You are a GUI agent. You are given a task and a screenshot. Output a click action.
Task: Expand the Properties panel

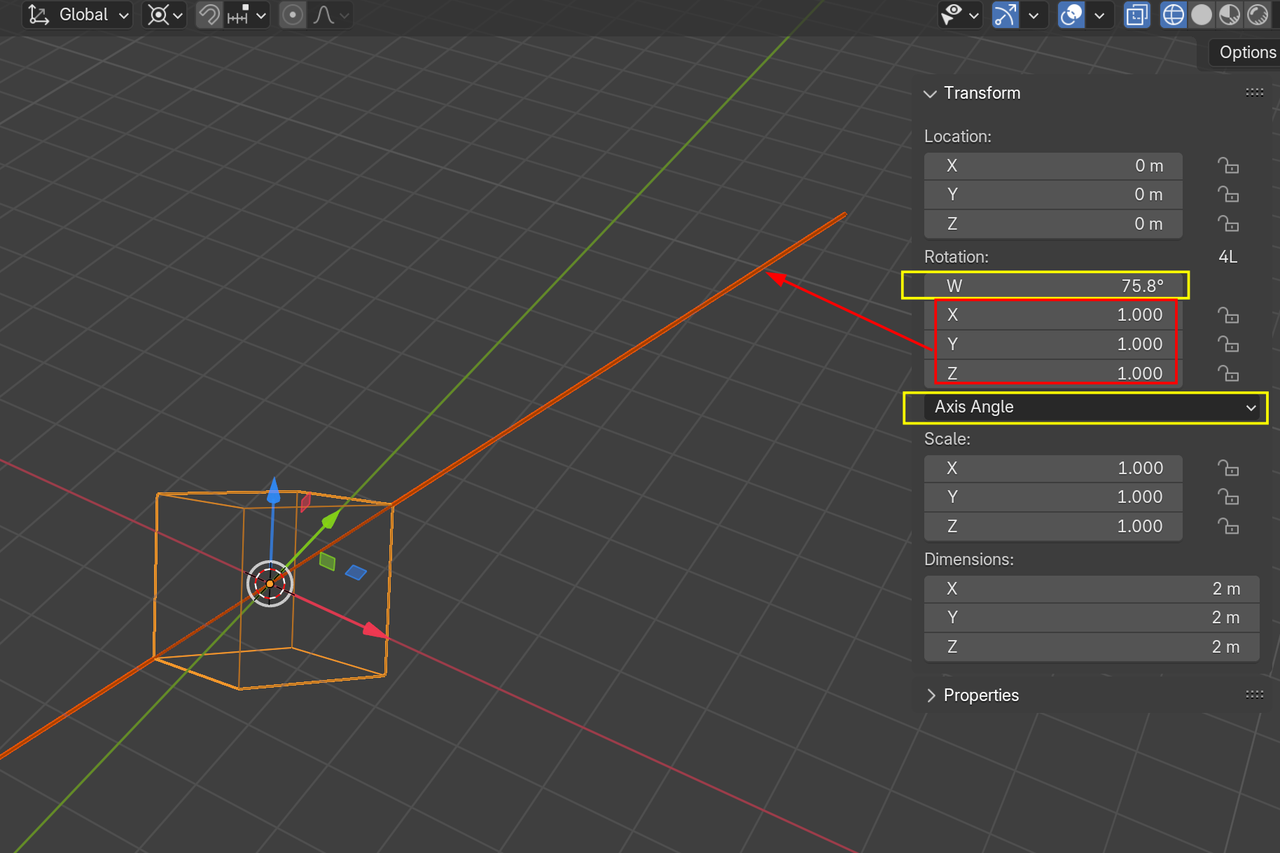click(930, 695)
